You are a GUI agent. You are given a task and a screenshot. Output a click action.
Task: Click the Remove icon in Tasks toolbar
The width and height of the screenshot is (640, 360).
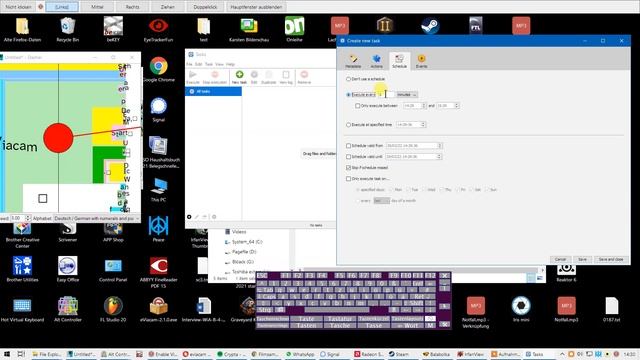point(304,77)
